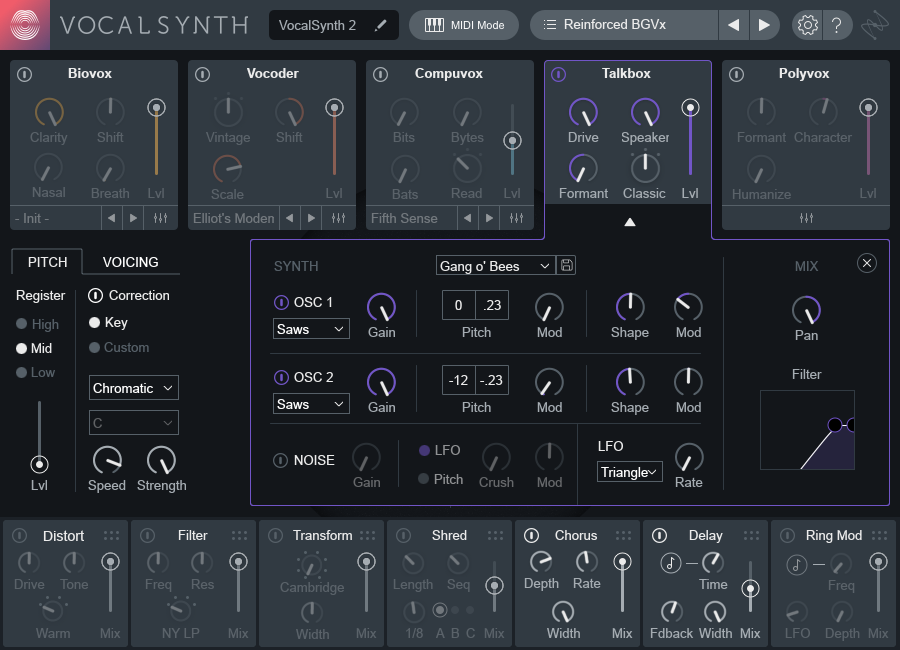Open Biovox advanced settings sliders icon
Image resolution: width=900 pixels, height=650 pixels.
(x=161, y=218)
